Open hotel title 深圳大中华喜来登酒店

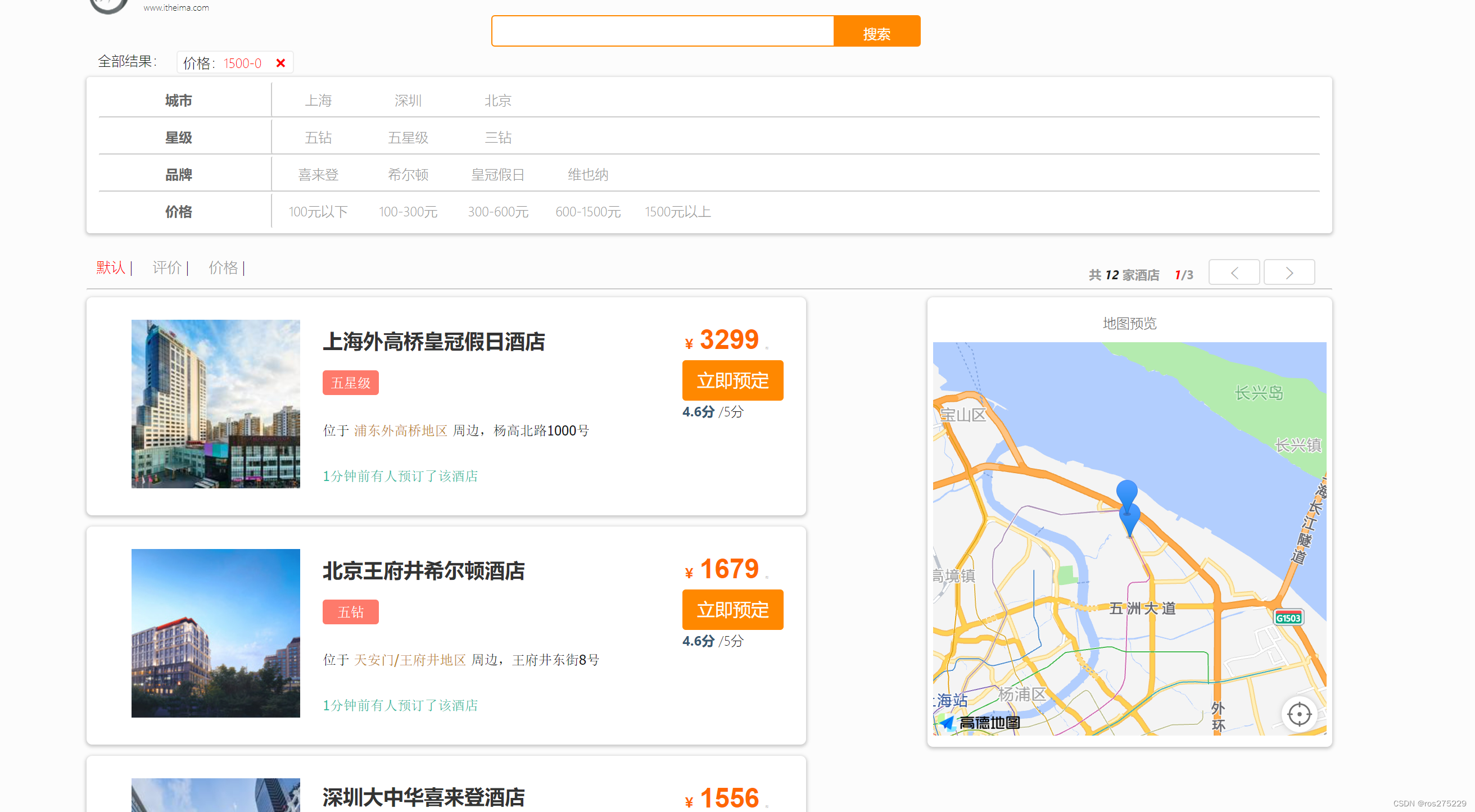pyautogui.click(x=424, y=798)
